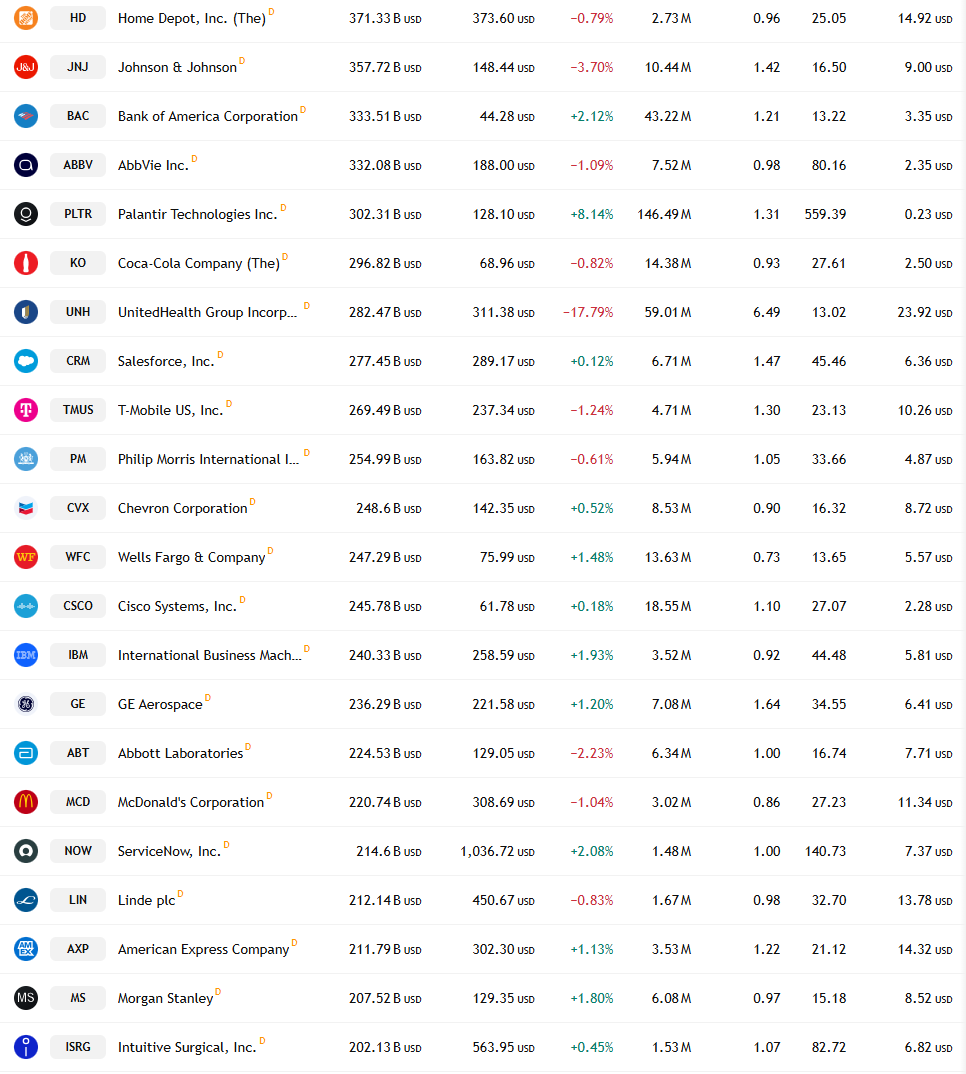
Task: Open the Chevron Corporation link
Action: (182, 508)
